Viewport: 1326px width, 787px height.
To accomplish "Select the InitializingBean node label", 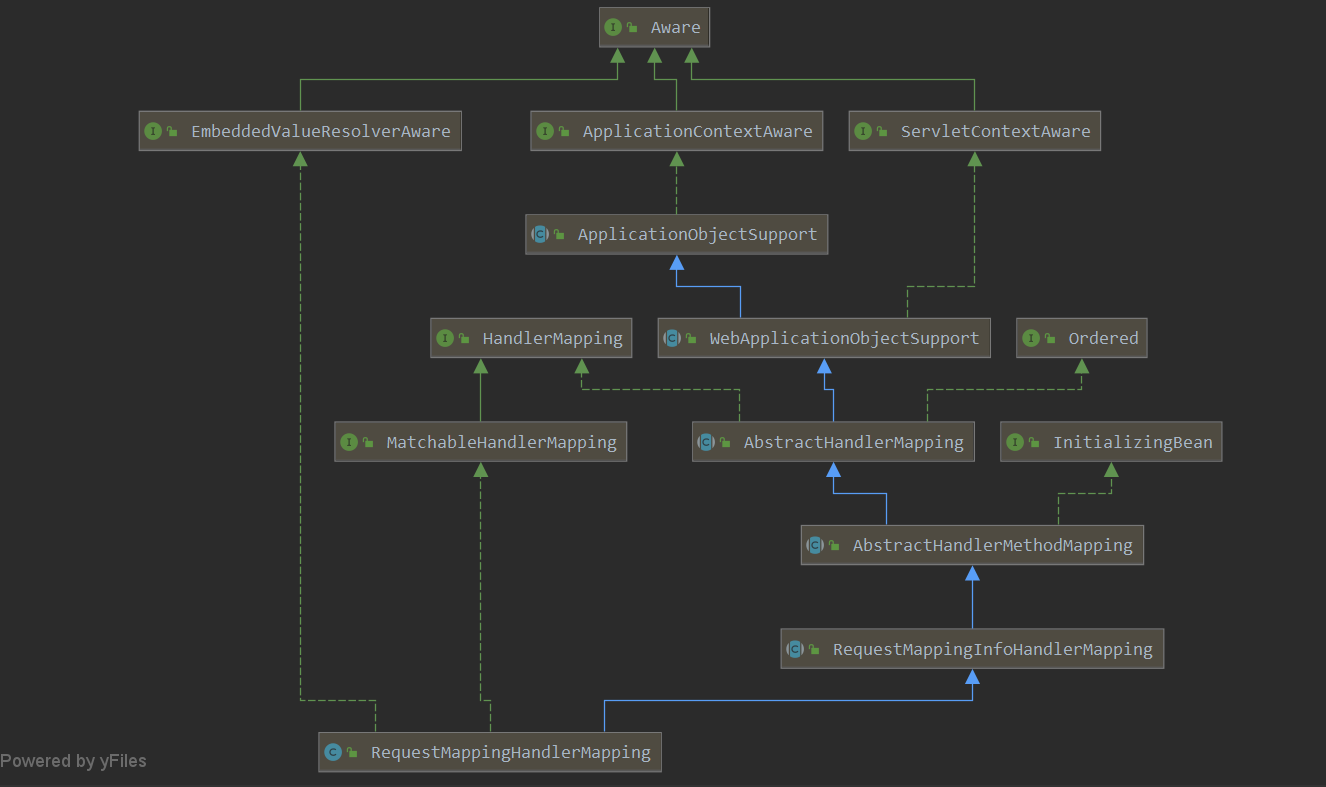I will coord(1132,442).
